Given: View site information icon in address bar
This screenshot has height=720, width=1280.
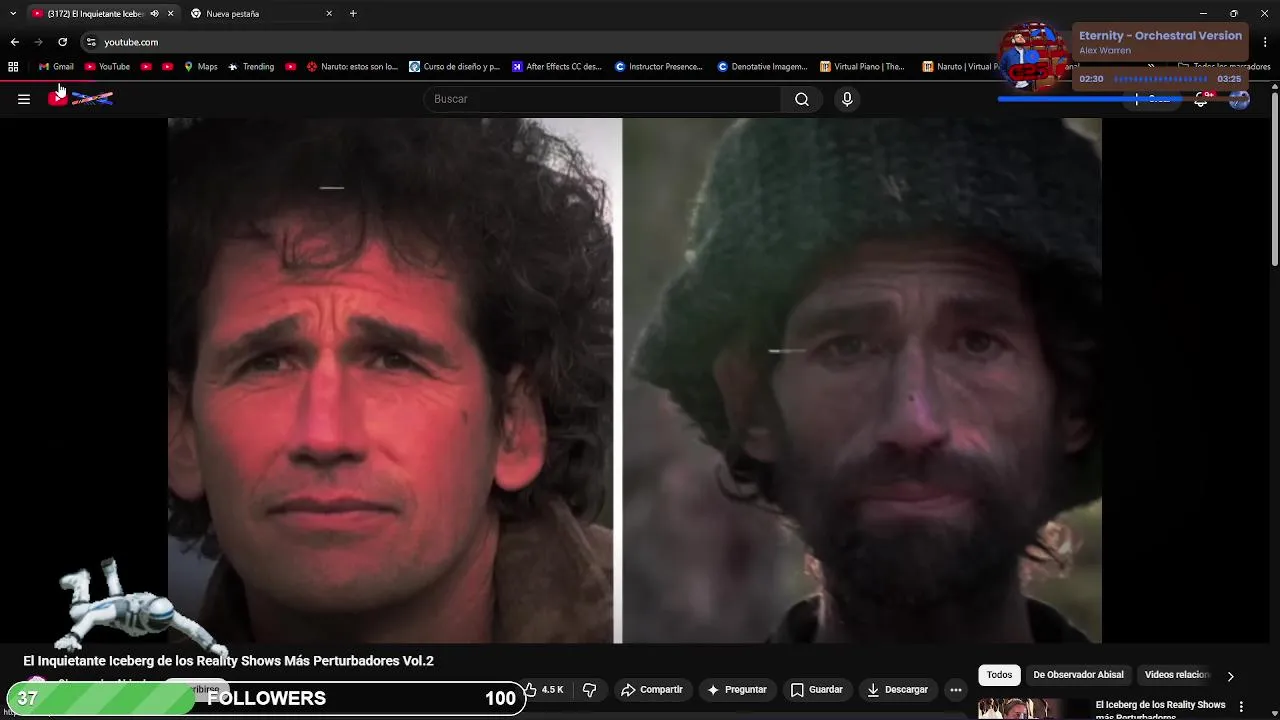Looking at the screenshot, I should click(x=91, y=42).
